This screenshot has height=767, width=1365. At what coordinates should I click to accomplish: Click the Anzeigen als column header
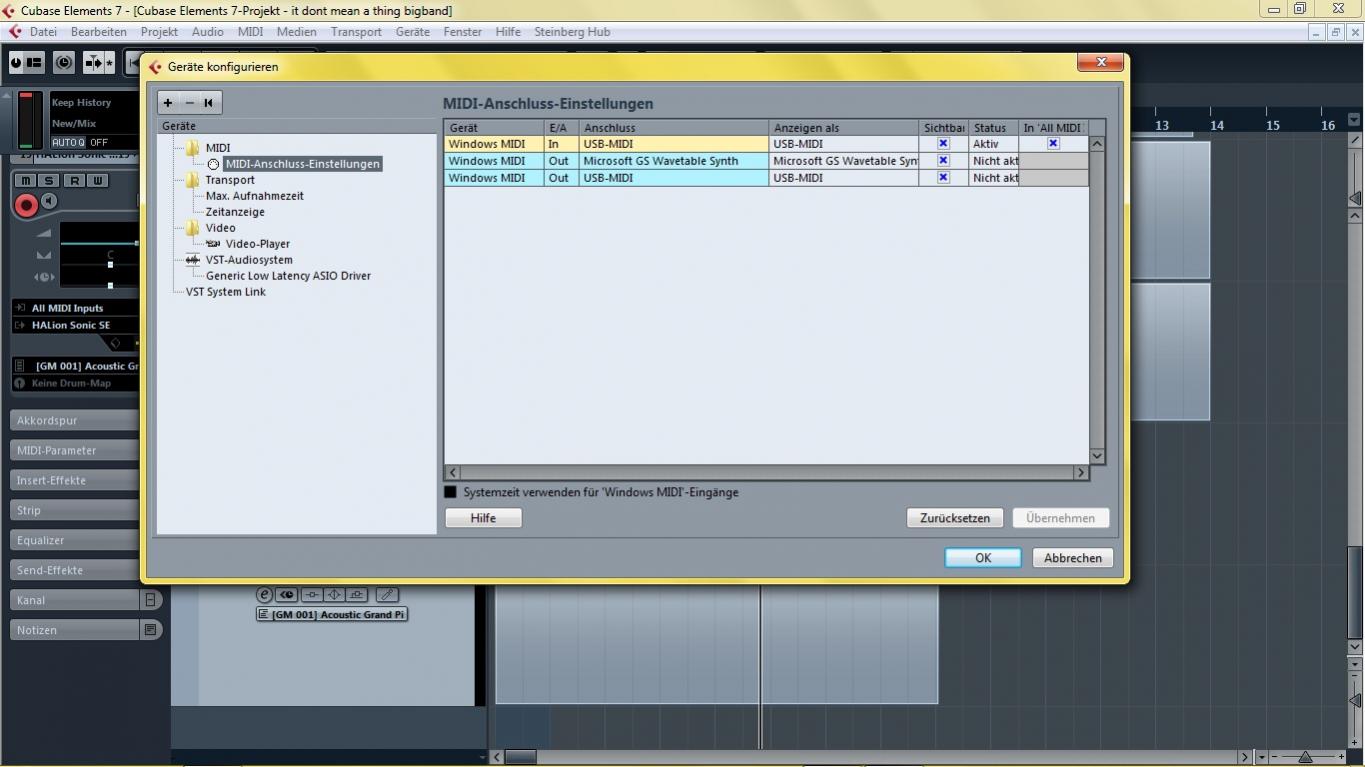tap(844, 128)
